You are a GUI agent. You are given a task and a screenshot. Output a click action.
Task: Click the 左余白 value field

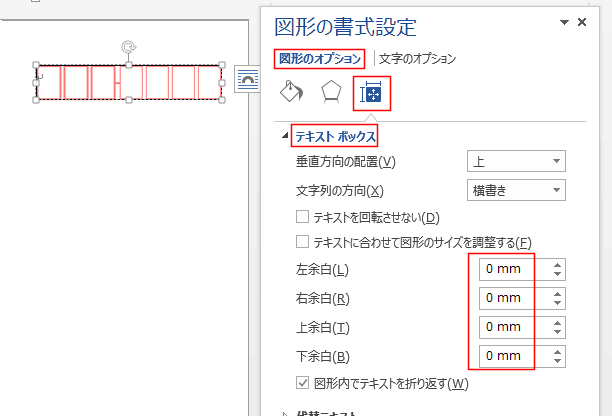(x=504, y=269)
